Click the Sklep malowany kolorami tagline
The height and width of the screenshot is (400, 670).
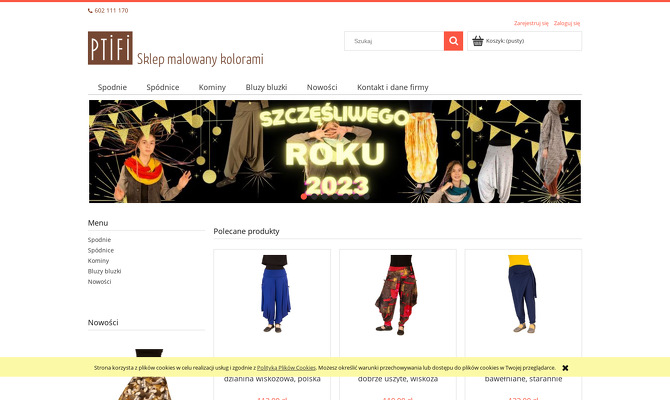click(200, 59)
